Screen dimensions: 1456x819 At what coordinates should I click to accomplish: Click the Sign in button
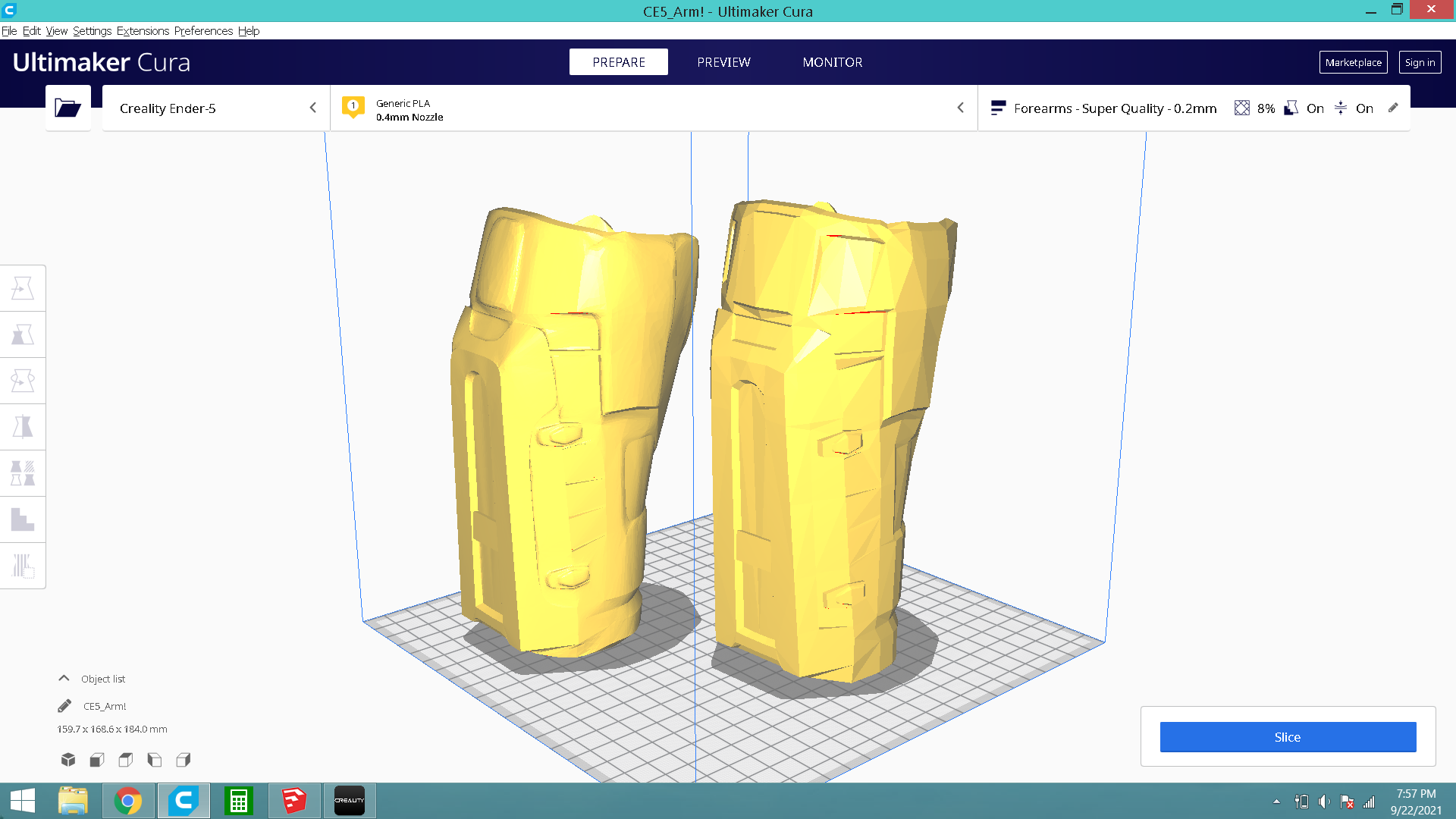pos(1420,62)
